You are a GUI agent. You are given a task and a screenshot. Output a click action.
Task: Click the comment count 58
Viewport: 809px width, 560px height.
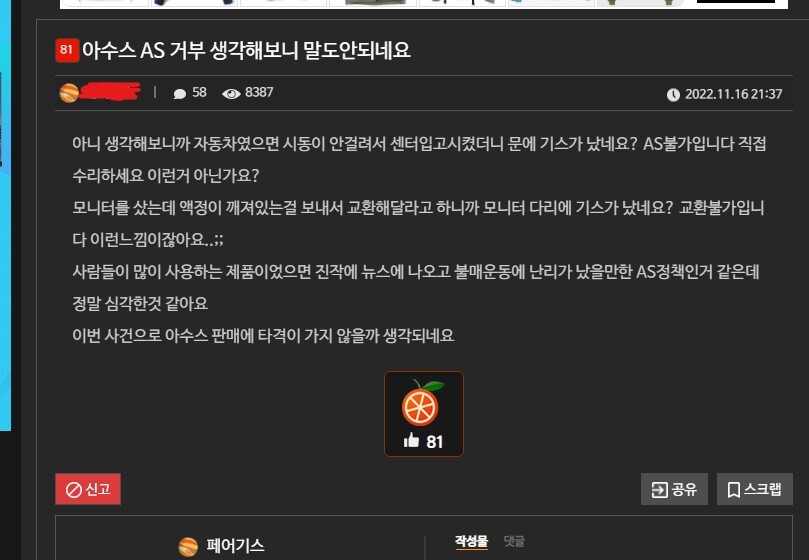tap(199, 92)
